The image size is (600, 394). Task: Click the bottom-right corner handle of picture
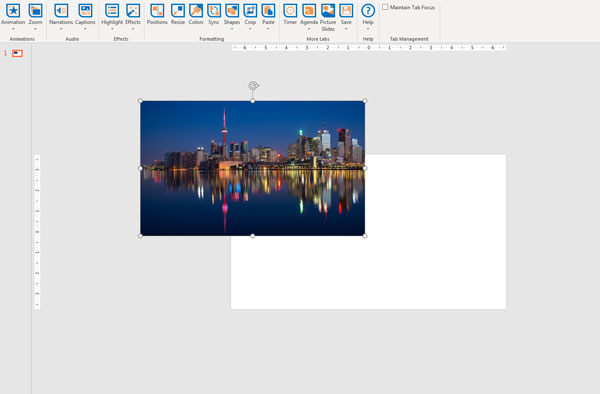click(365, 236)
